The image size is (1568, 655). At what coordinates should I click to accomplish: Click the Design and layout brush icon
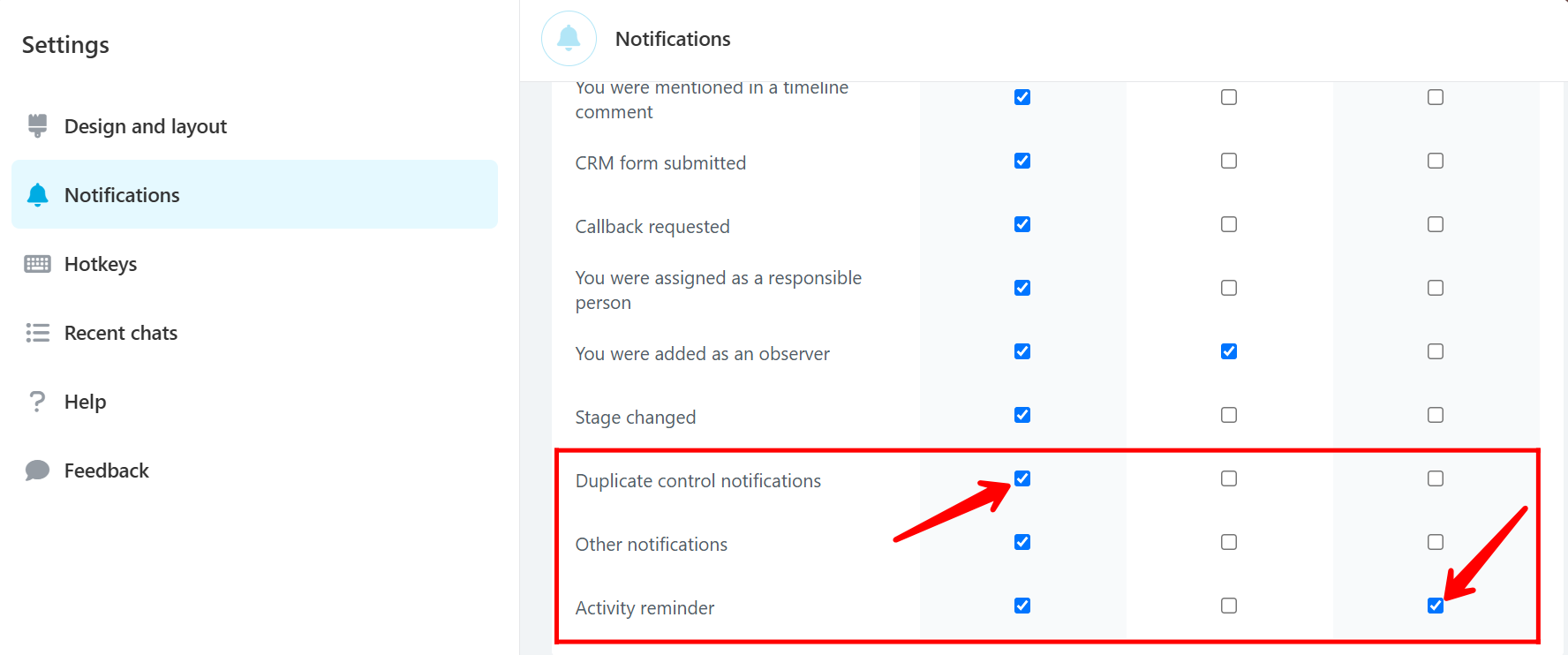[37, 126]
